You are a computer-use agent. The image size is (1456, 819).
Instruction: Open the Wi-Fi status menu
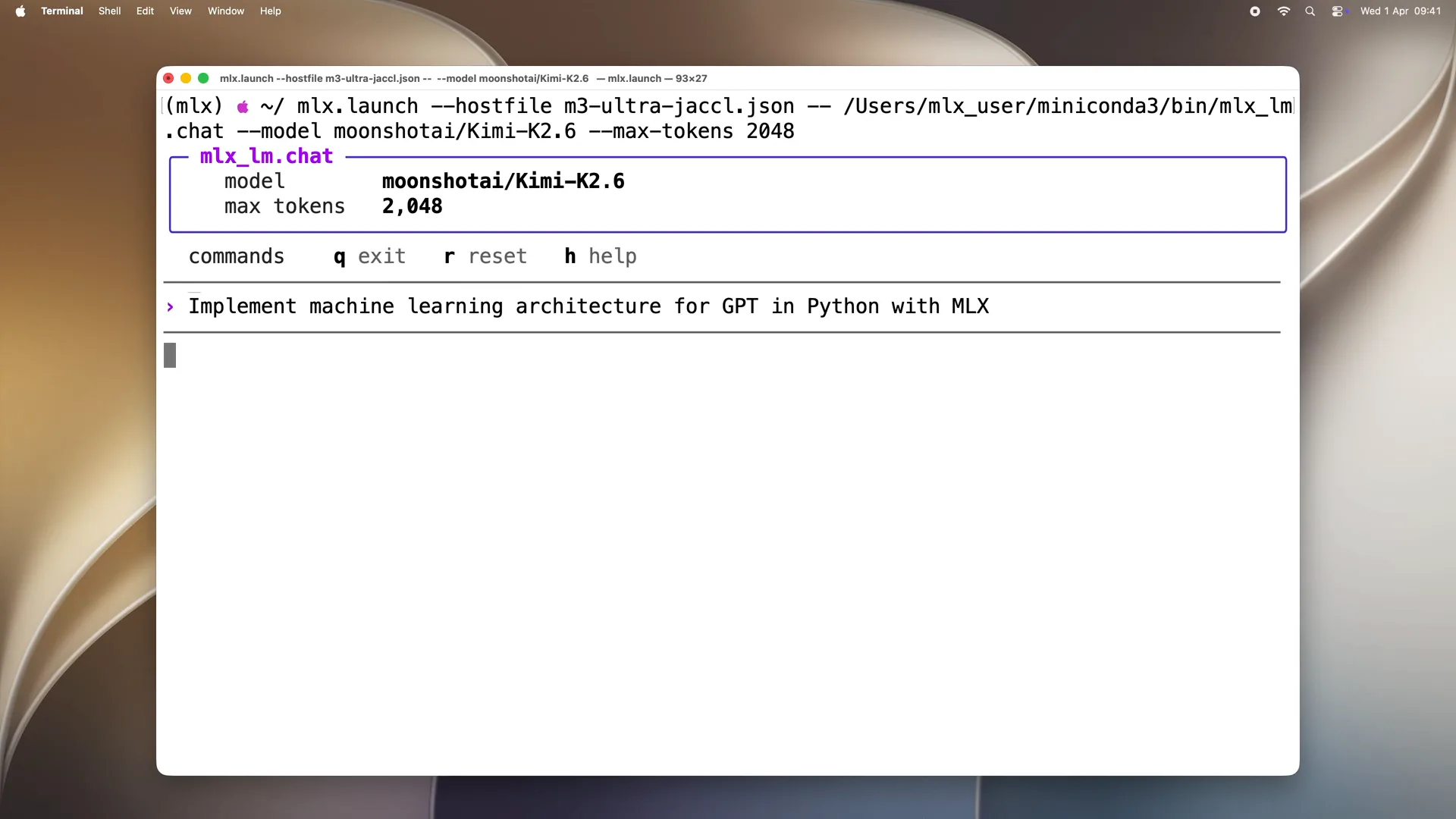click(x=1283, y=11)
